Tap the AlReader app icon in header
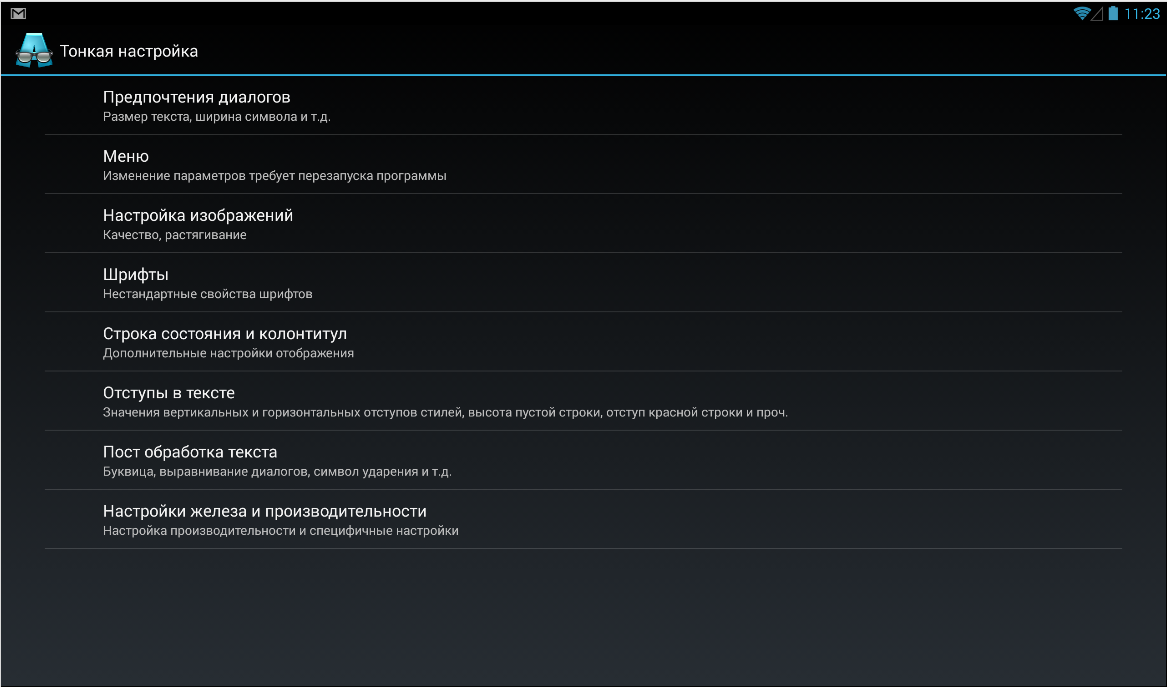Viewport: 1167px width, 687px height. [34, 51]
